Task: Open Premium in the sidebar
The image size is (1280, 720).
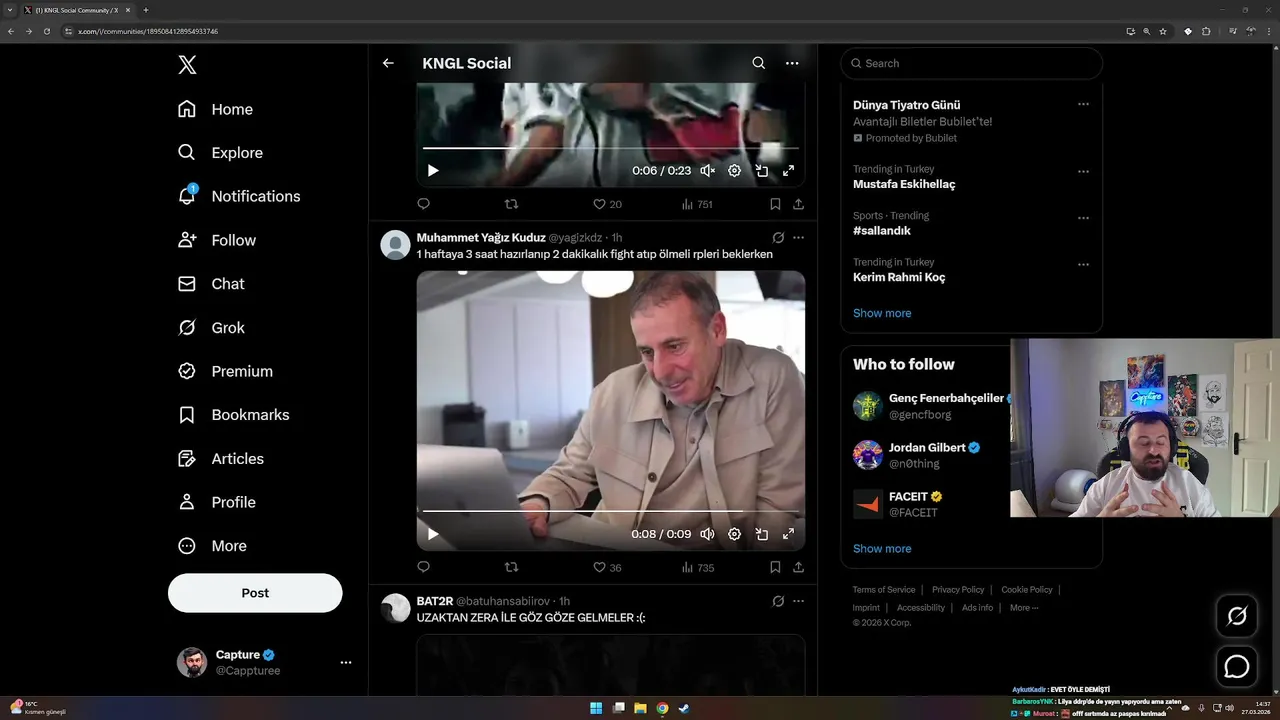Action: [x=225, y=371]
